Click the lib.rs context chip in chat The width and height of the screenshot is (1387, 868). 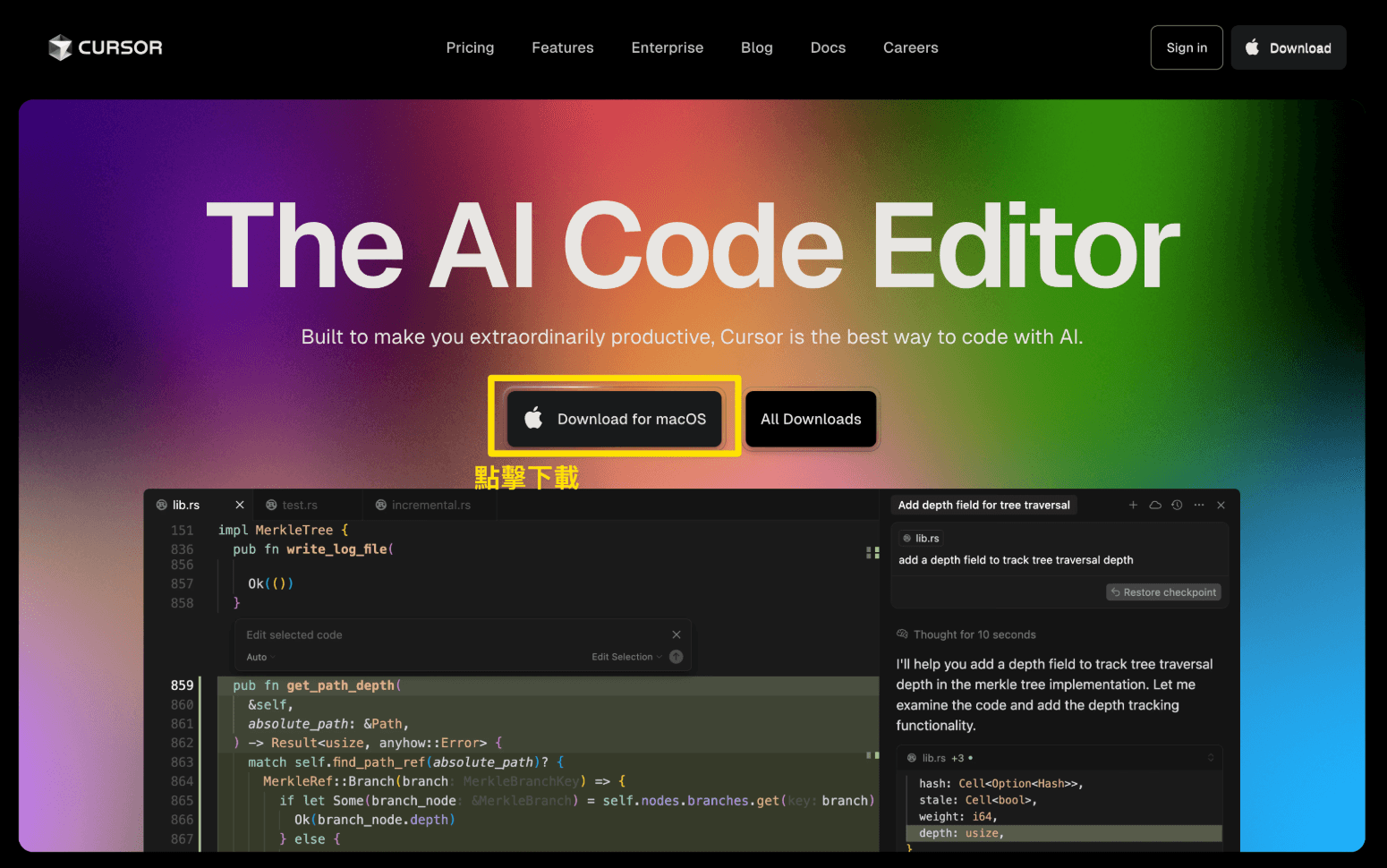[x=921, y=538]
